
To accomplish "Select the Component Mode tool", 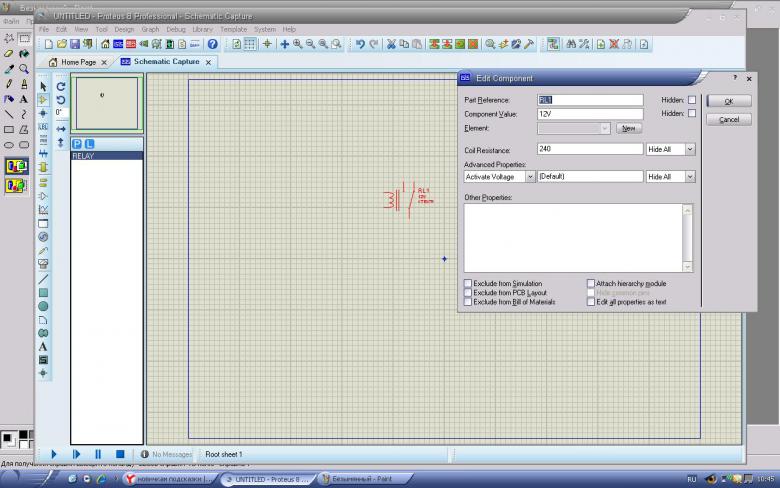I will (43, 100).
